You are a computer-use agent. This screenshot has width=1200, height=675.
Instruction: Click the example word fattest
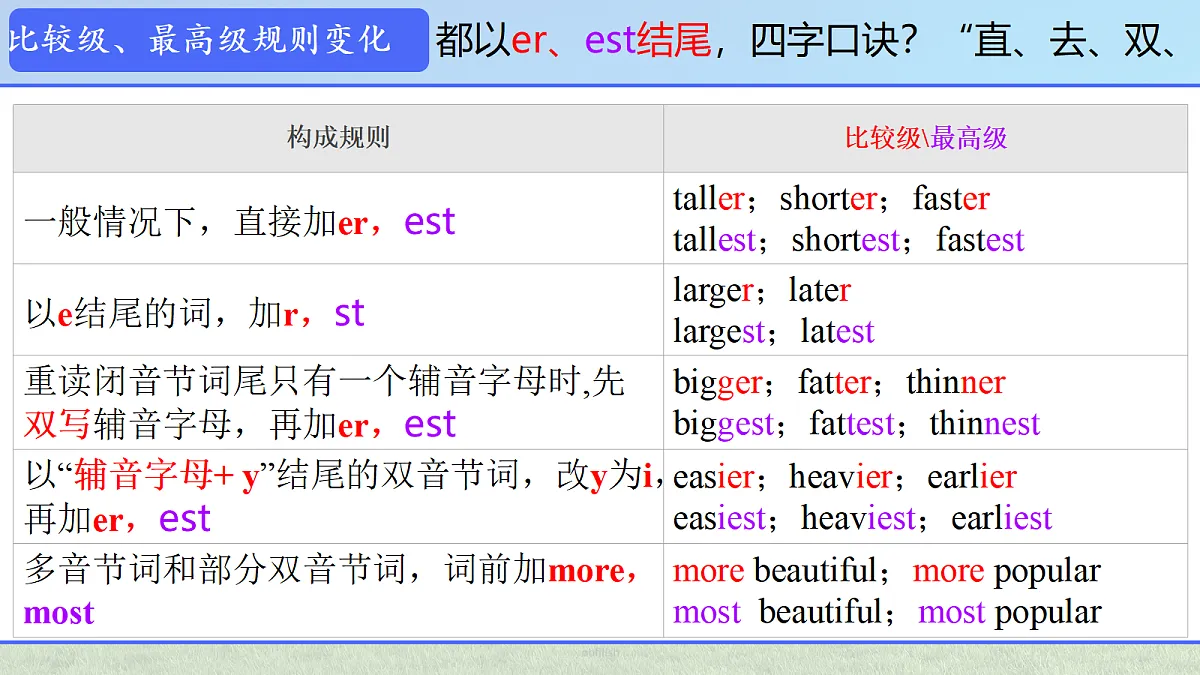[852, 425]
